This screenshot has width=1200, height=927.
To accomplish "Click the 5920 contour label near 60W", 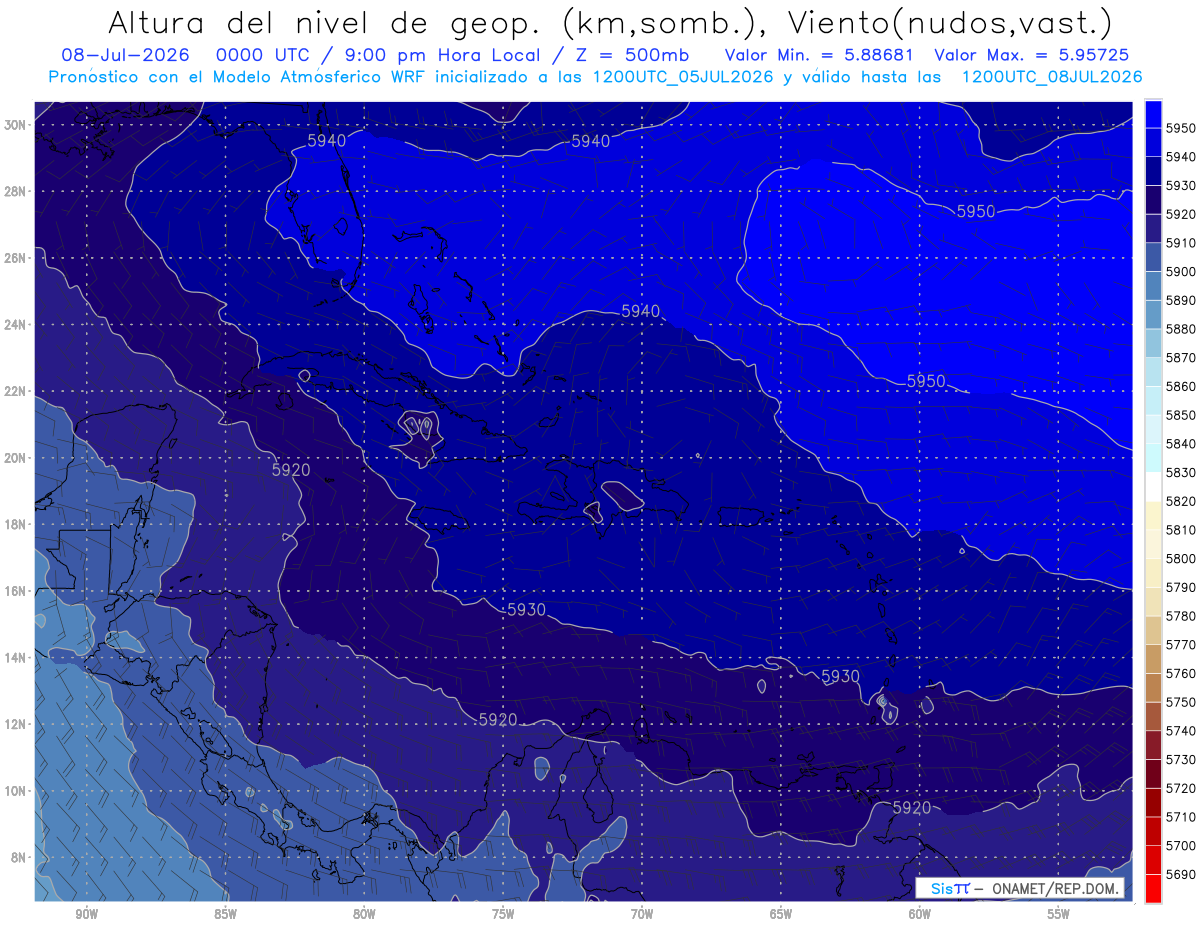I will 911,808.
